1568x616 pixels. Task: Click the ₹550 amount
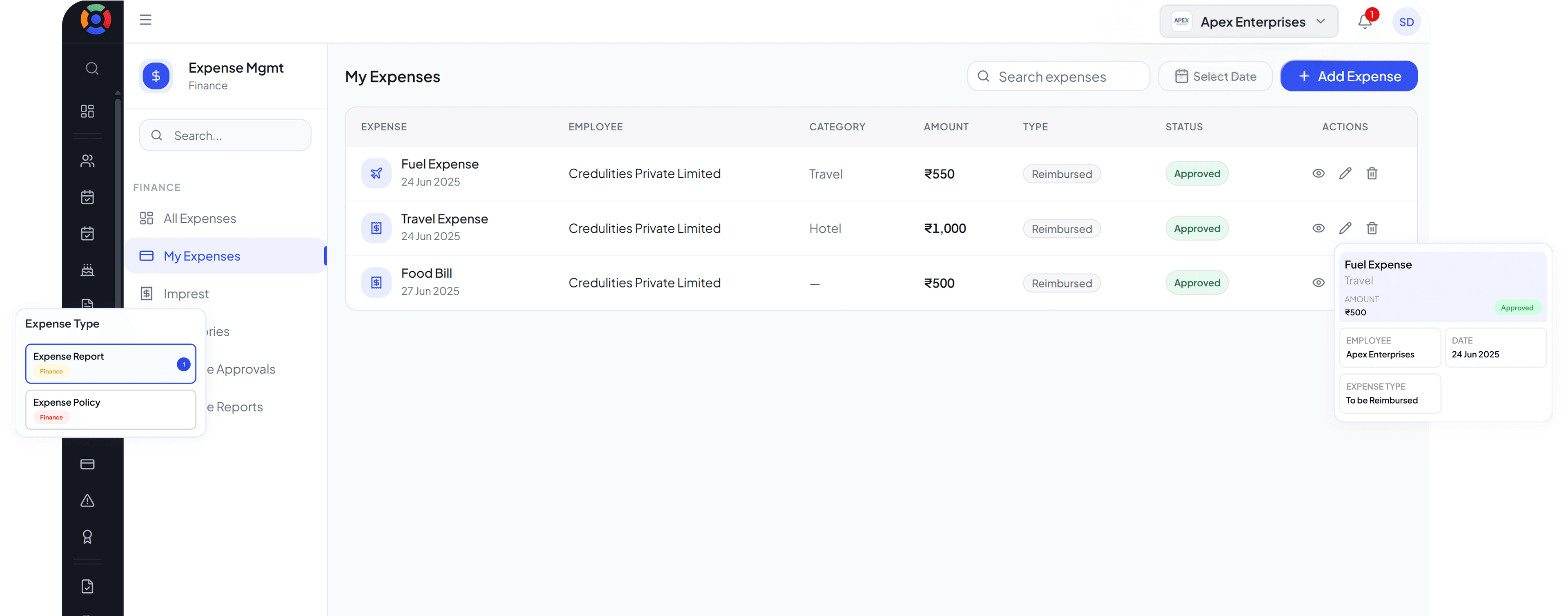pyautogui.click(x=939, y=174)
